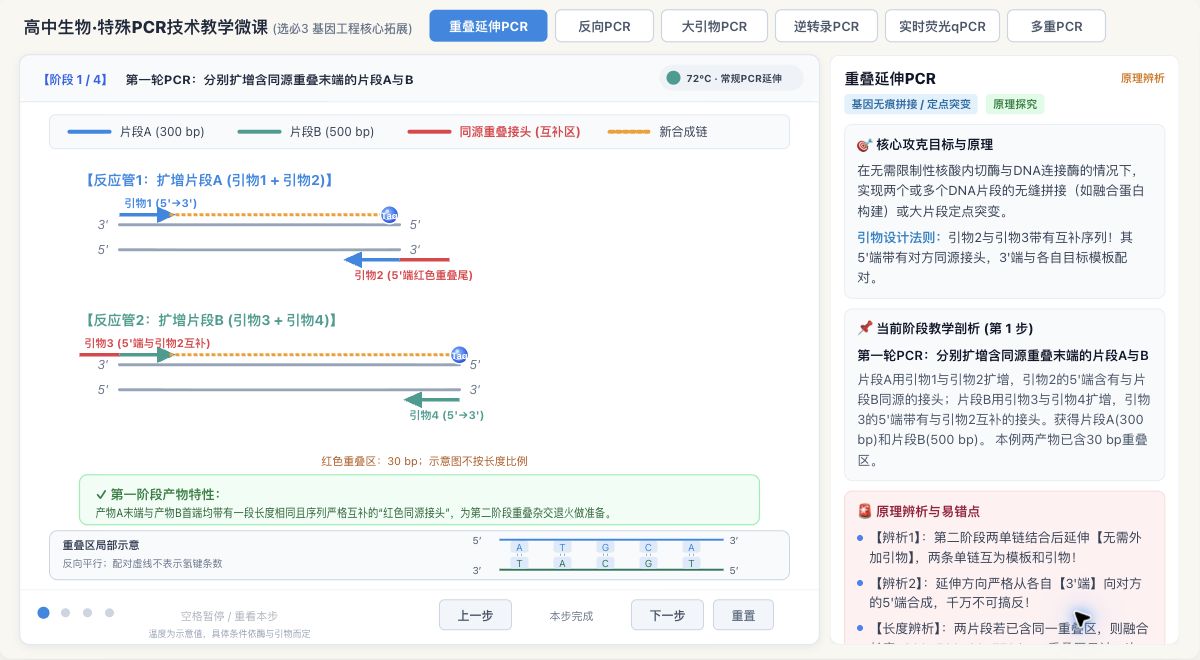Jump to fourth stage progress dot

click(110, 613)
